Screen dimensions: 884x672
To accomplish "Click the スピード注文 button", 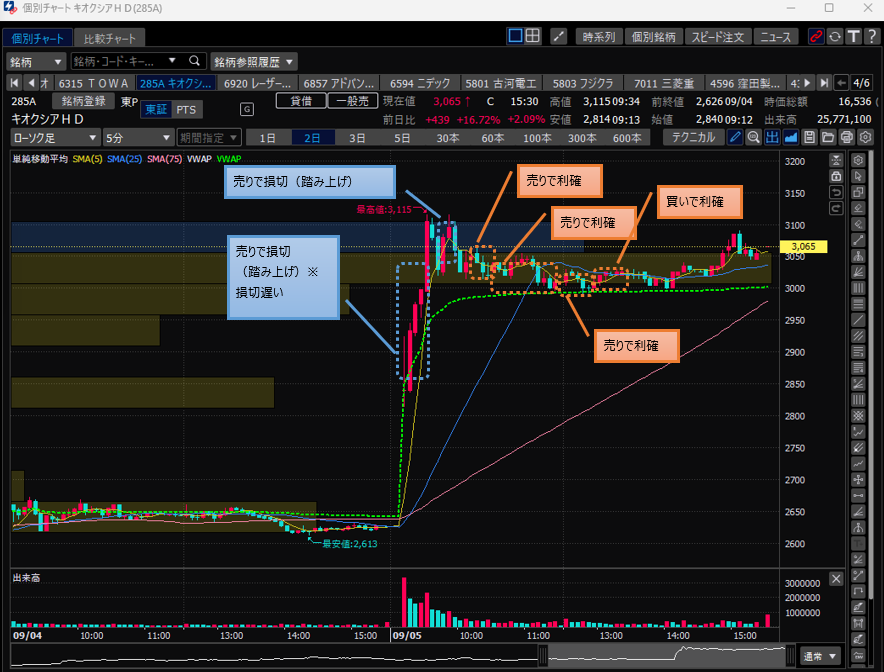I will pyautogui.click(x=718, y=37).
